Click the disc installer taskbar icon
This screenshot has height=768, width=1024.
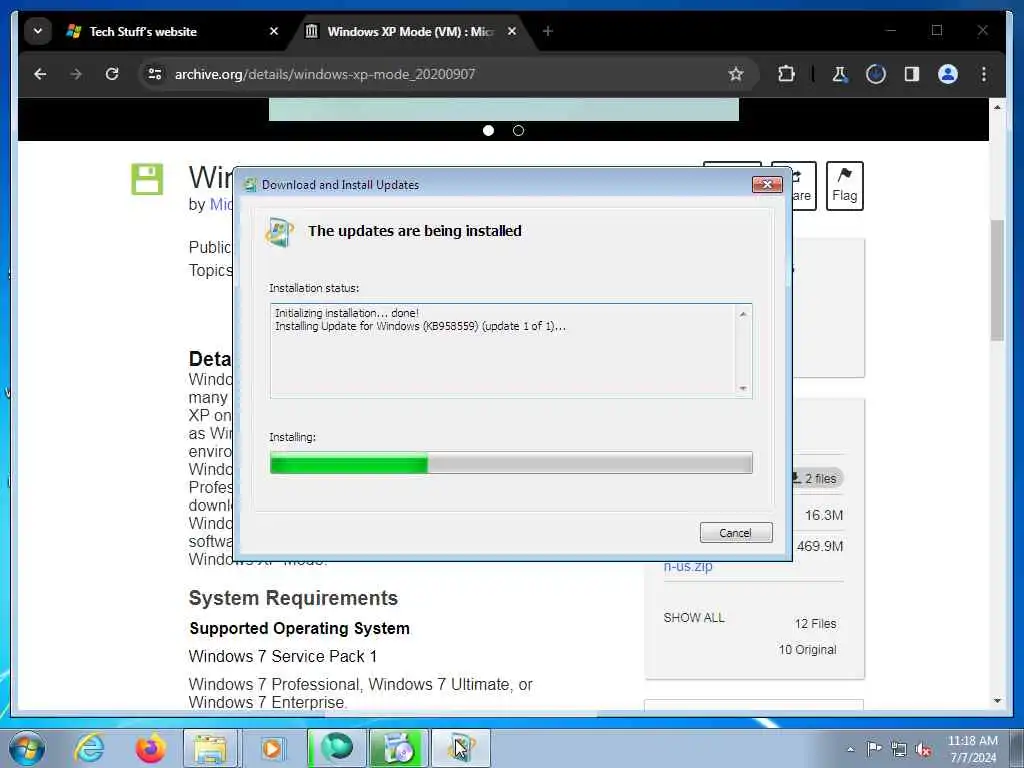pos(398,748)
